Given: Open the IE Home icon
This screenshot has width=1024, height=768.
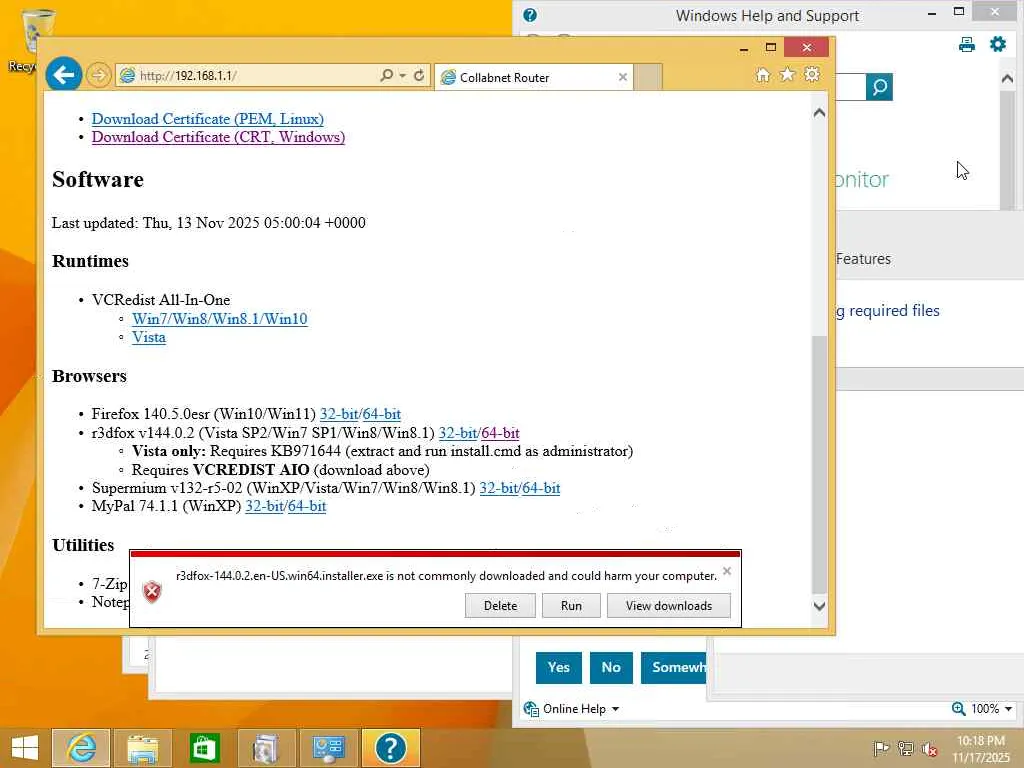Looking at the screenshot, I should point(762,74).
